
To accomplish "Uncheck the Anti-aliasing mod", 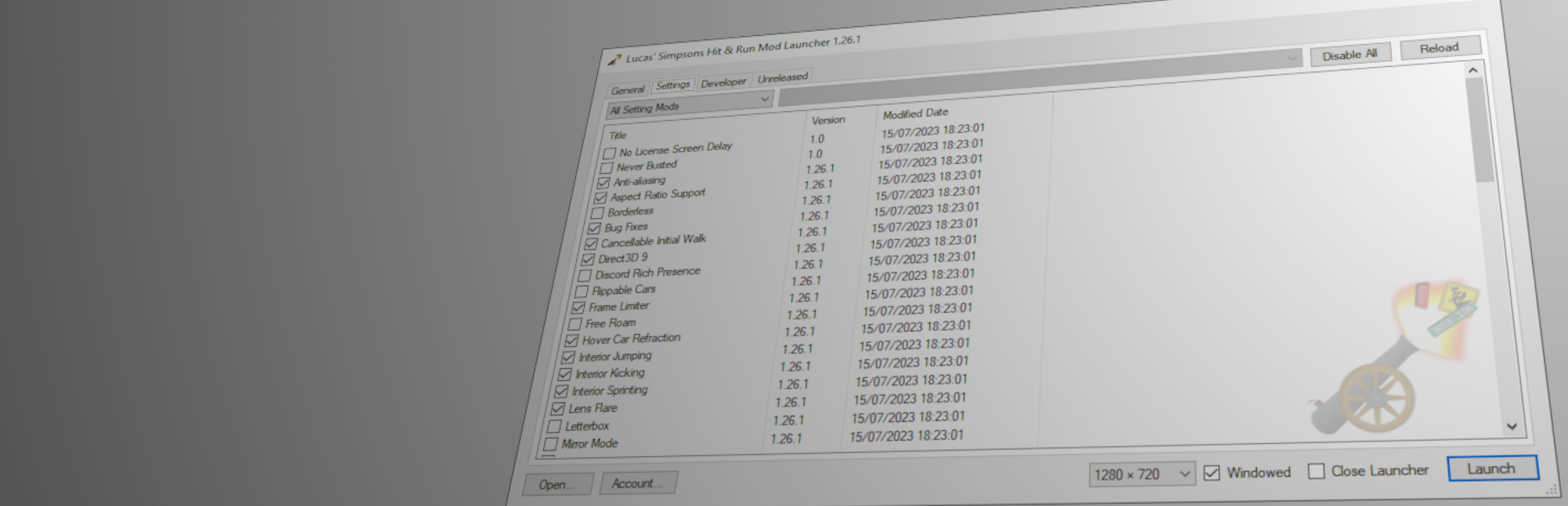I will (x=604, y=183).
